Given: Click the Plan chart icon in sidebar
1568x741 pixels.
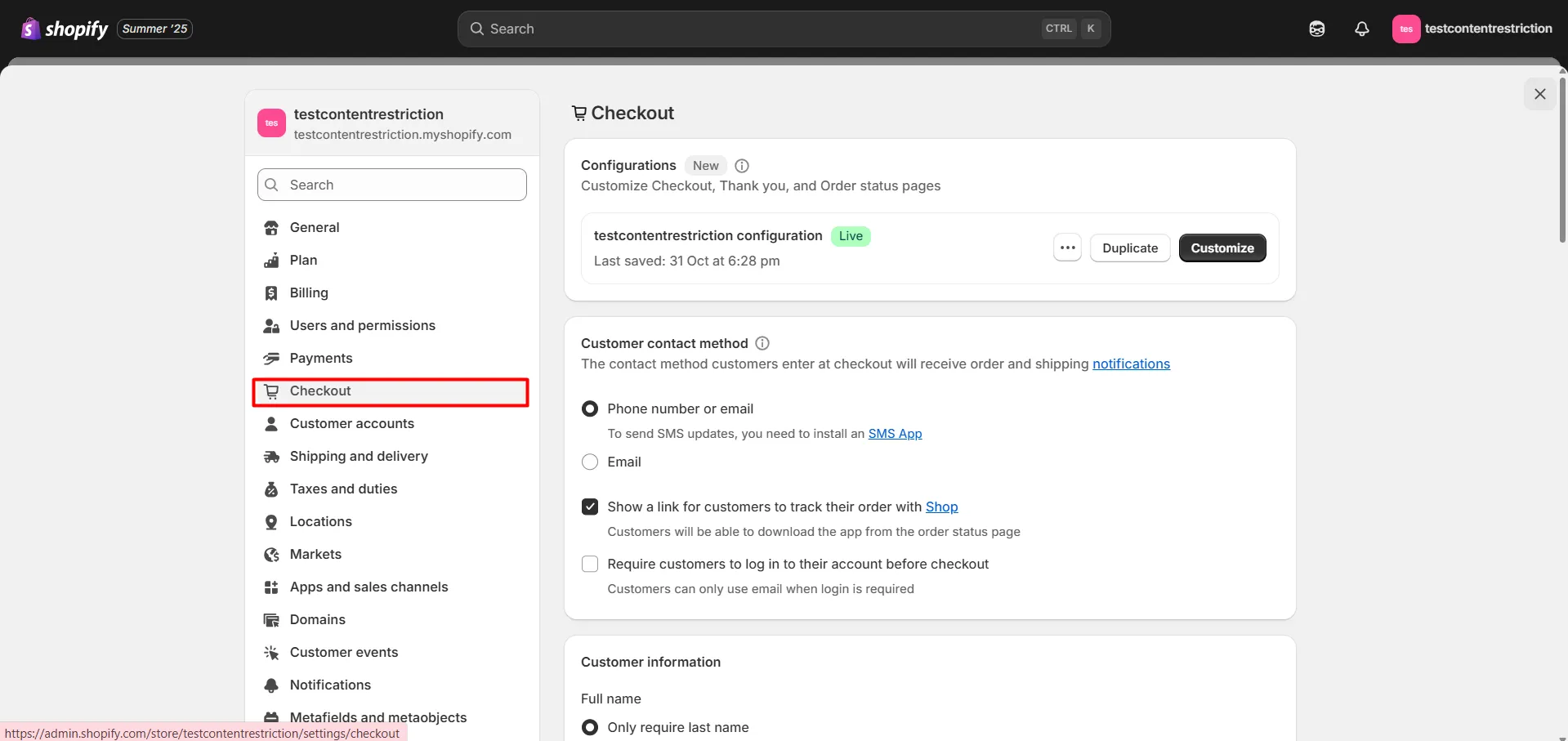Looking at the screenshot, I should point(271,261).
